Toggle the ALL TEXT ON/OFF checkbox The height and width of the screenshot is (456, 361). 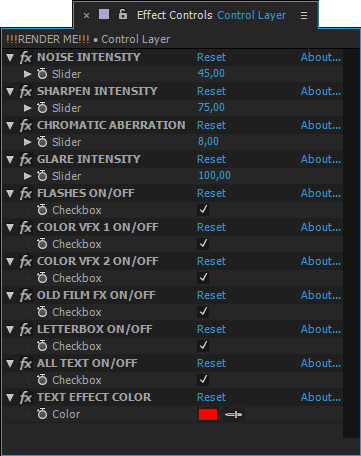coord(203,380)
